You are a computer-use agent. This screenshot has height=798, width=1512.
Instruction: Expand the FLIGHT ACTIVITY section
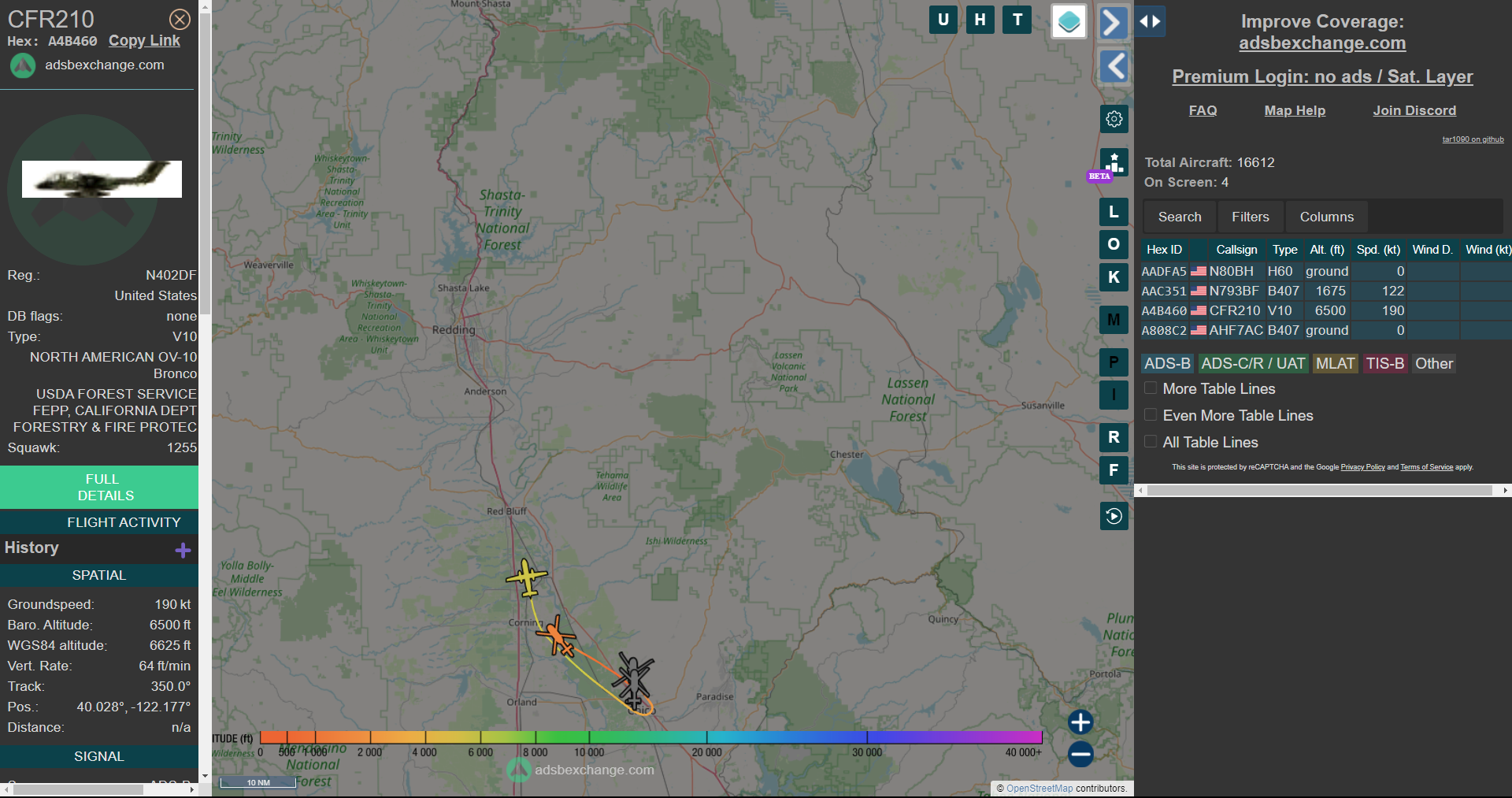(99, 522)
